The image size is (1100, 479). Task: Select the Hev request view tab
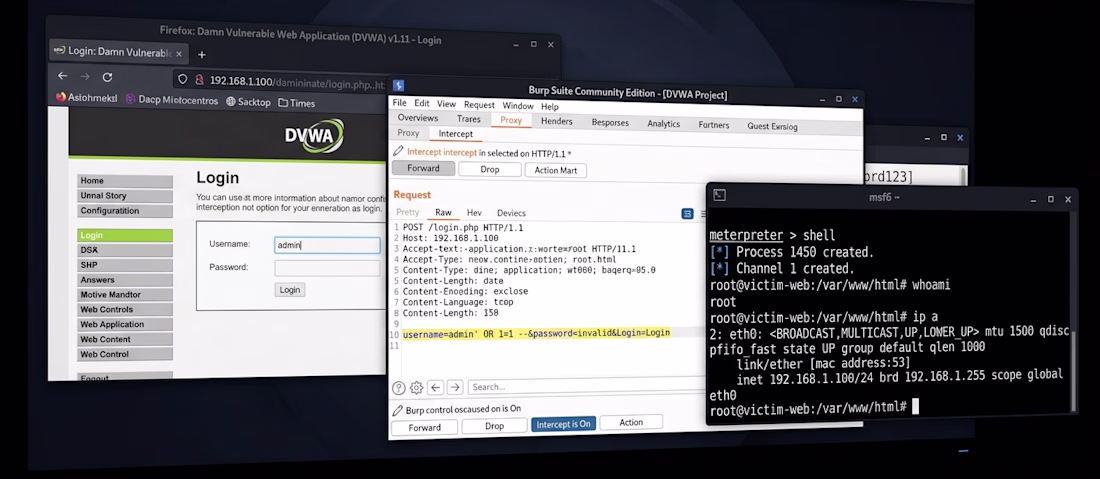(474, 213)
